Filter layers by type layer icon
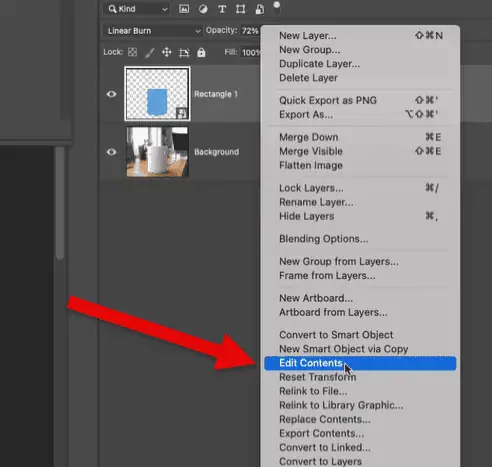 pos(222,9)
